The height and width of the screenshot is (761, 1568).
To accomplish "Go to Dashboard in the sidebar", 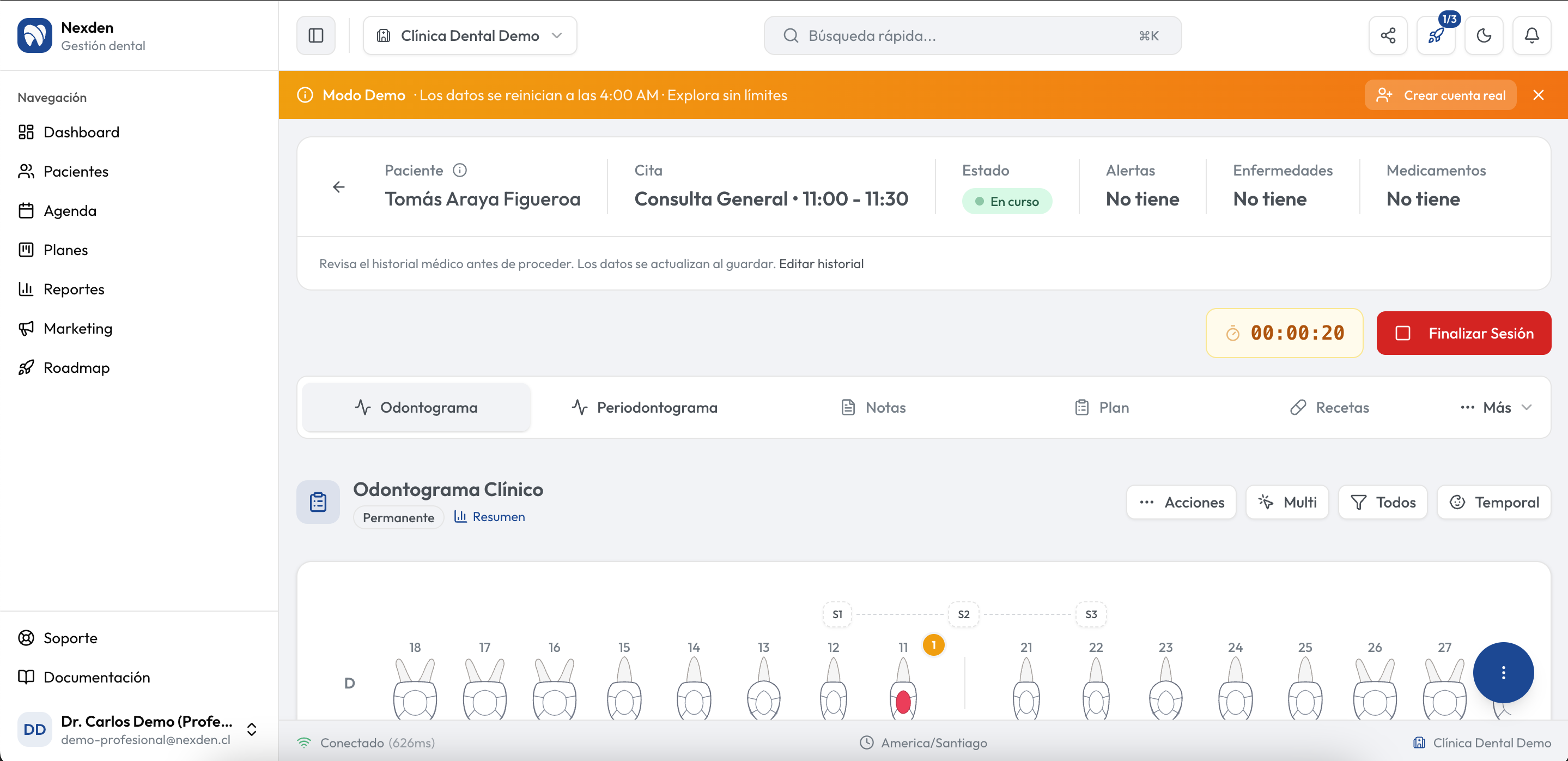I will pos(139,132).
